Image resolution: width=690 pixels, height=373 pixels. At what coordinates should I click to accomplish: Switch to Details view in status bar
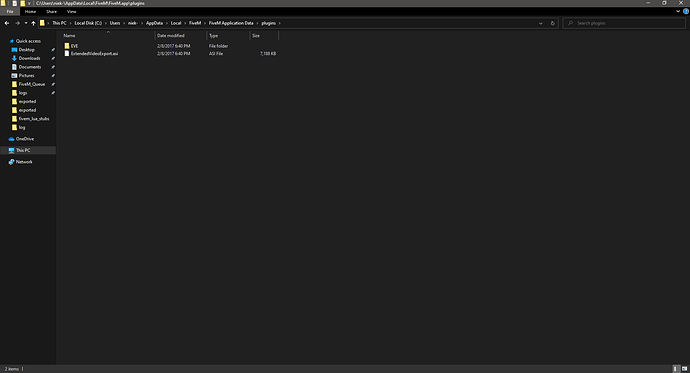(676, 369)
